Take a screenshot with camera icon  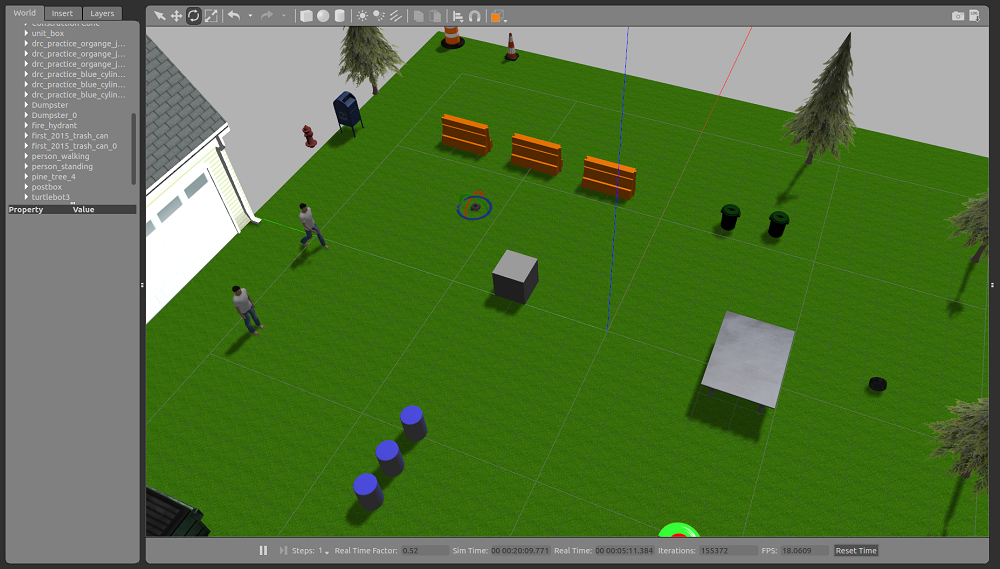[958, 16]
